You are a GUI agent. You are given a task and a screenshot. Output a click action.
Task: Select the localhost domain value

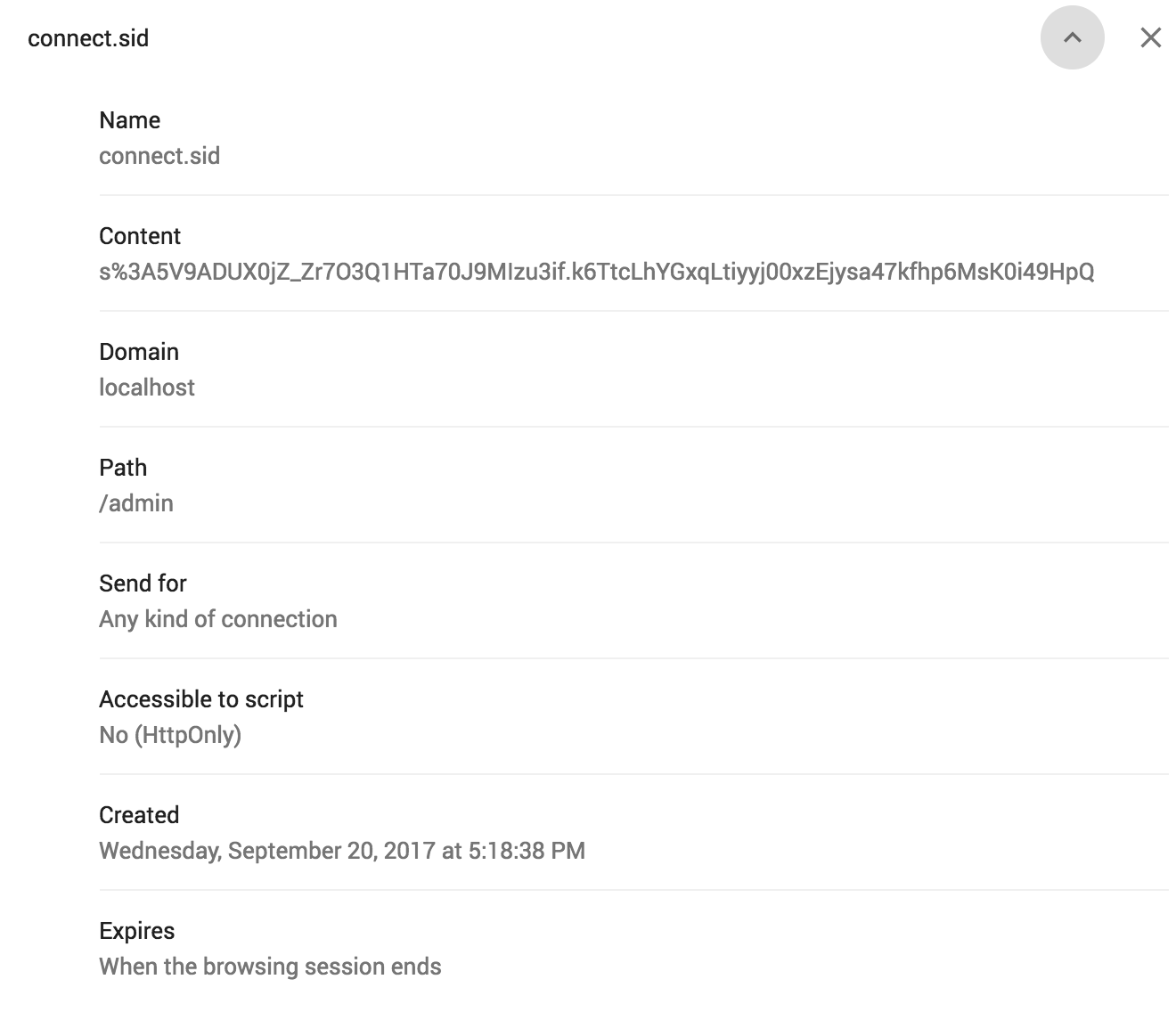tap(147, 387)
